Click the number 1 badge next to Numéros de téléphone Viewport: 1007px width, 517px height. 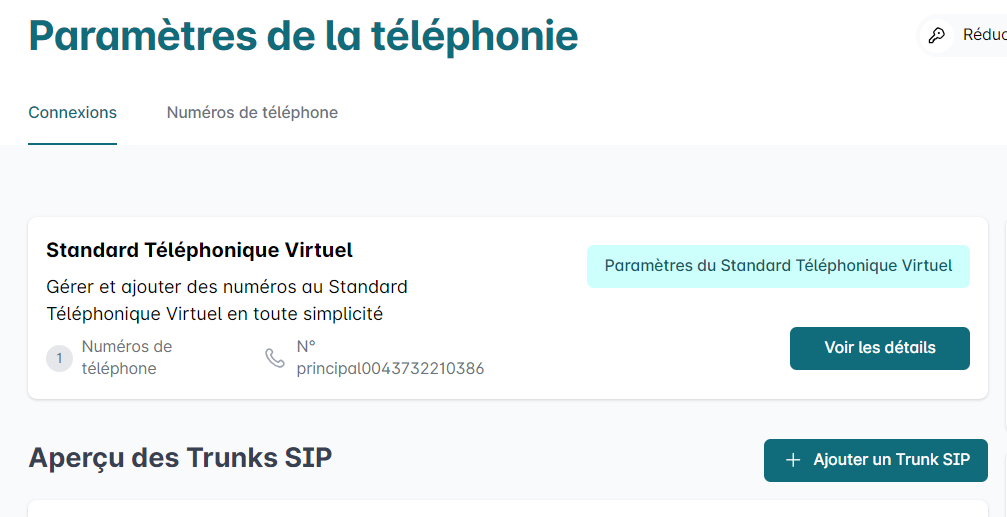(x=60, y=358)
